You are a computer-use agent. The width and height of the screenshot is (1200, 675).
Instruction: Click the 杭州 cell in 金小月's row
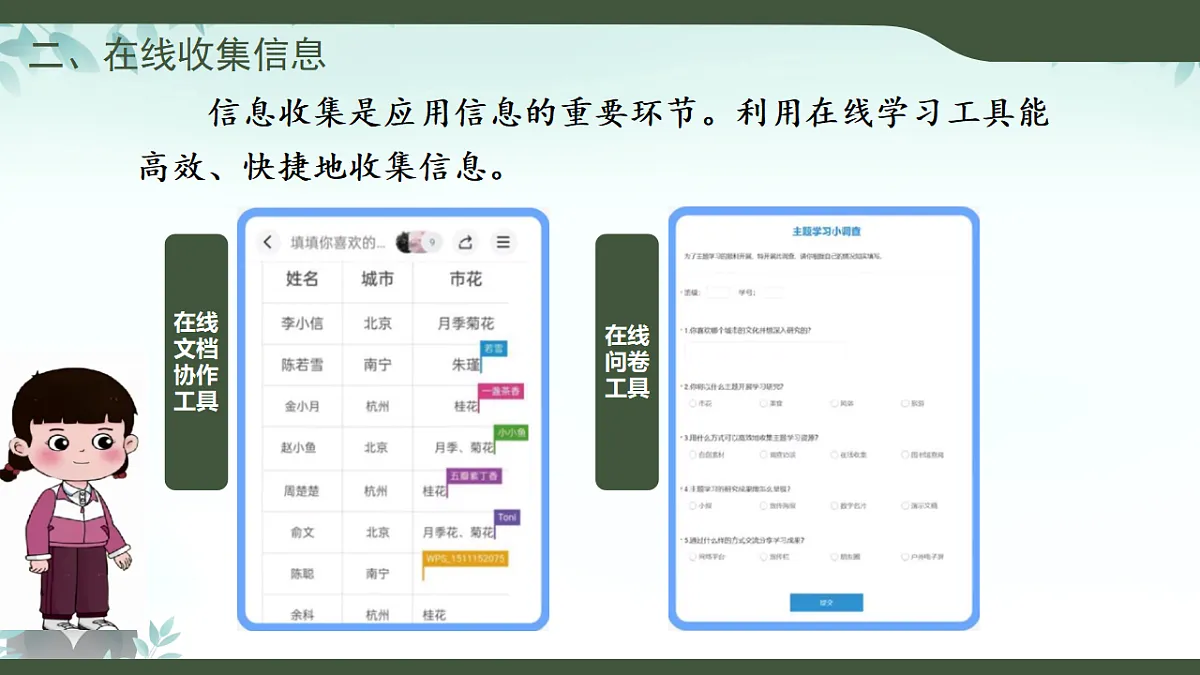pyautogui.click(x=377, y=406)
